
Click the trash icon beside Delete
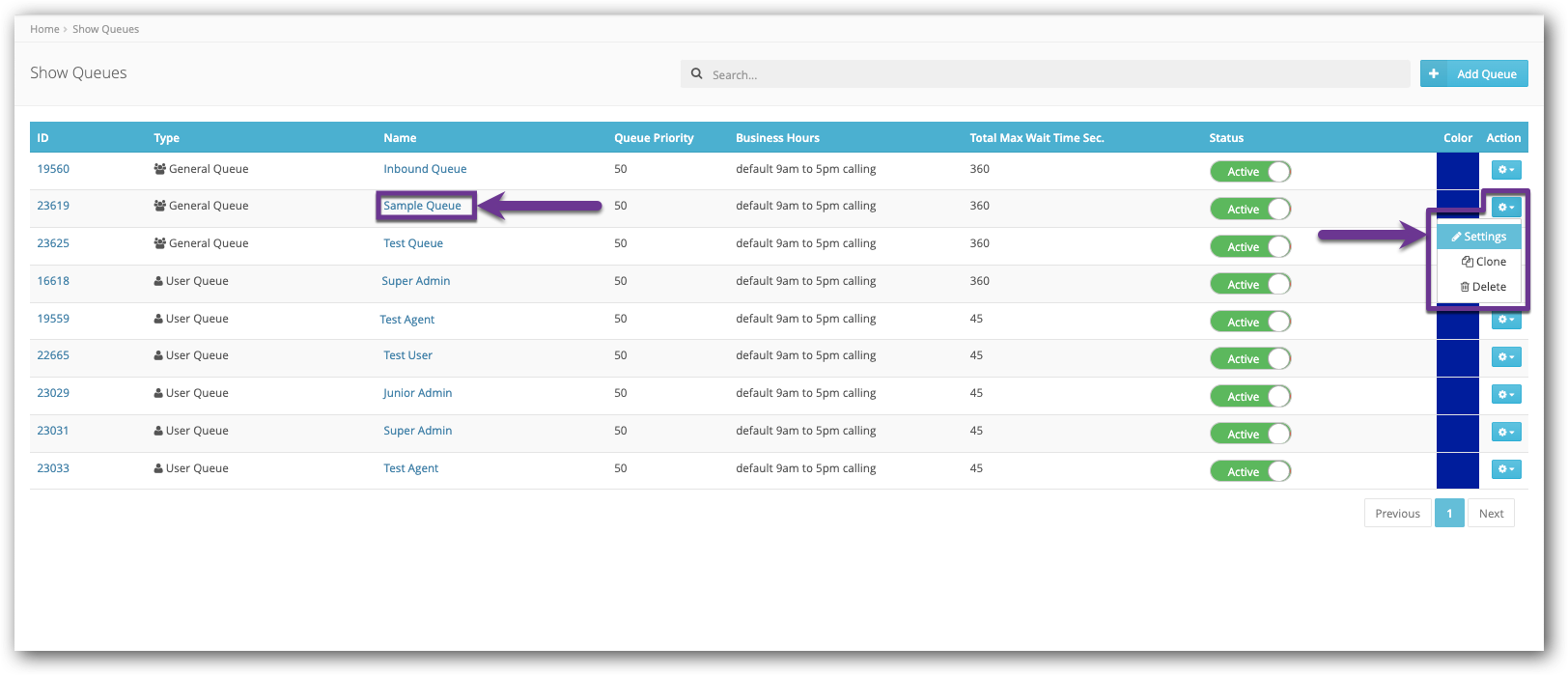coord(1465,287)
